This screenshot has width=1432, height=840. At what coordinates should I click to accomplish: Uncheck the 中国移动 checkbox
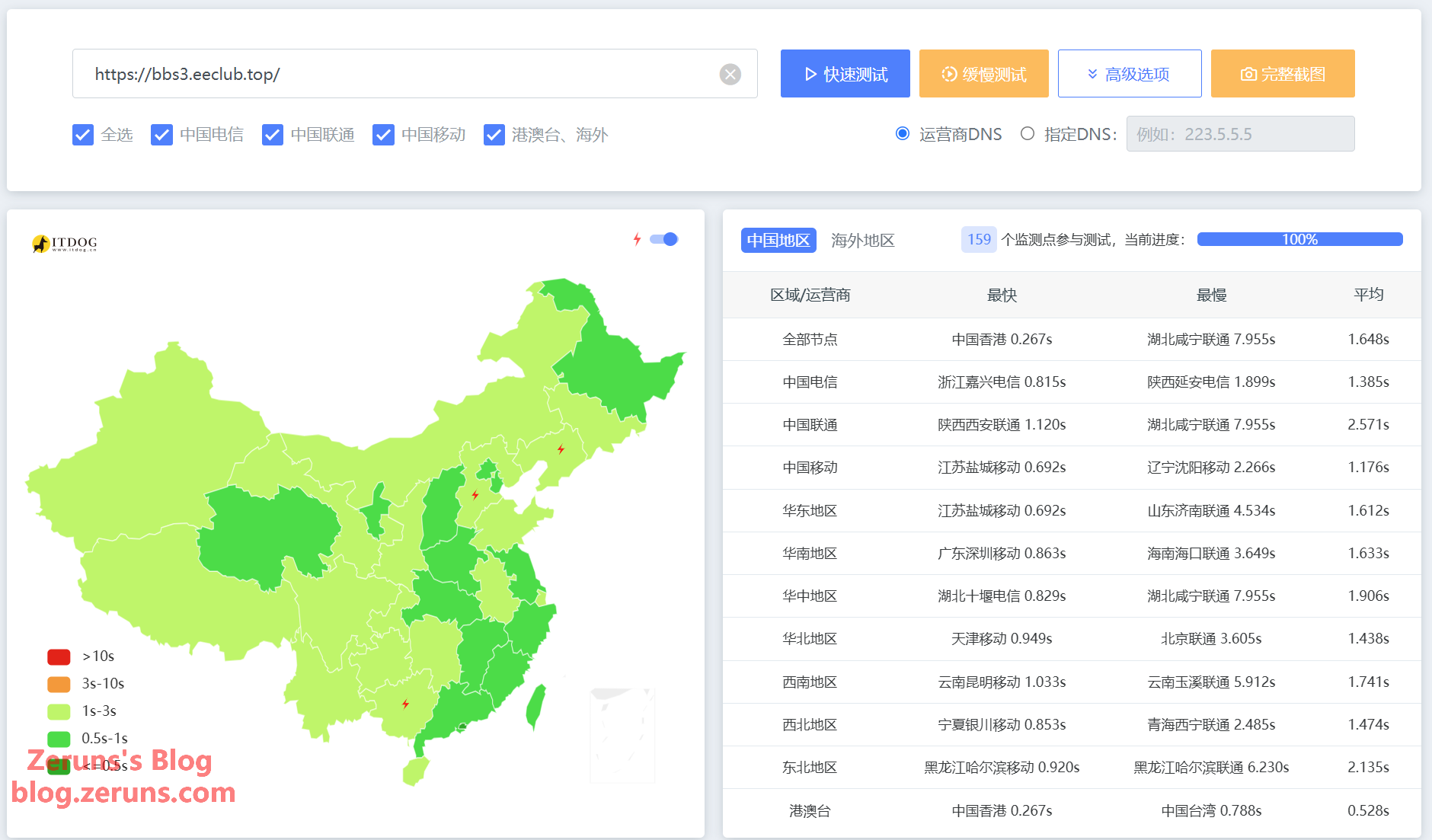pyautogui.click(x=383, y=135)
